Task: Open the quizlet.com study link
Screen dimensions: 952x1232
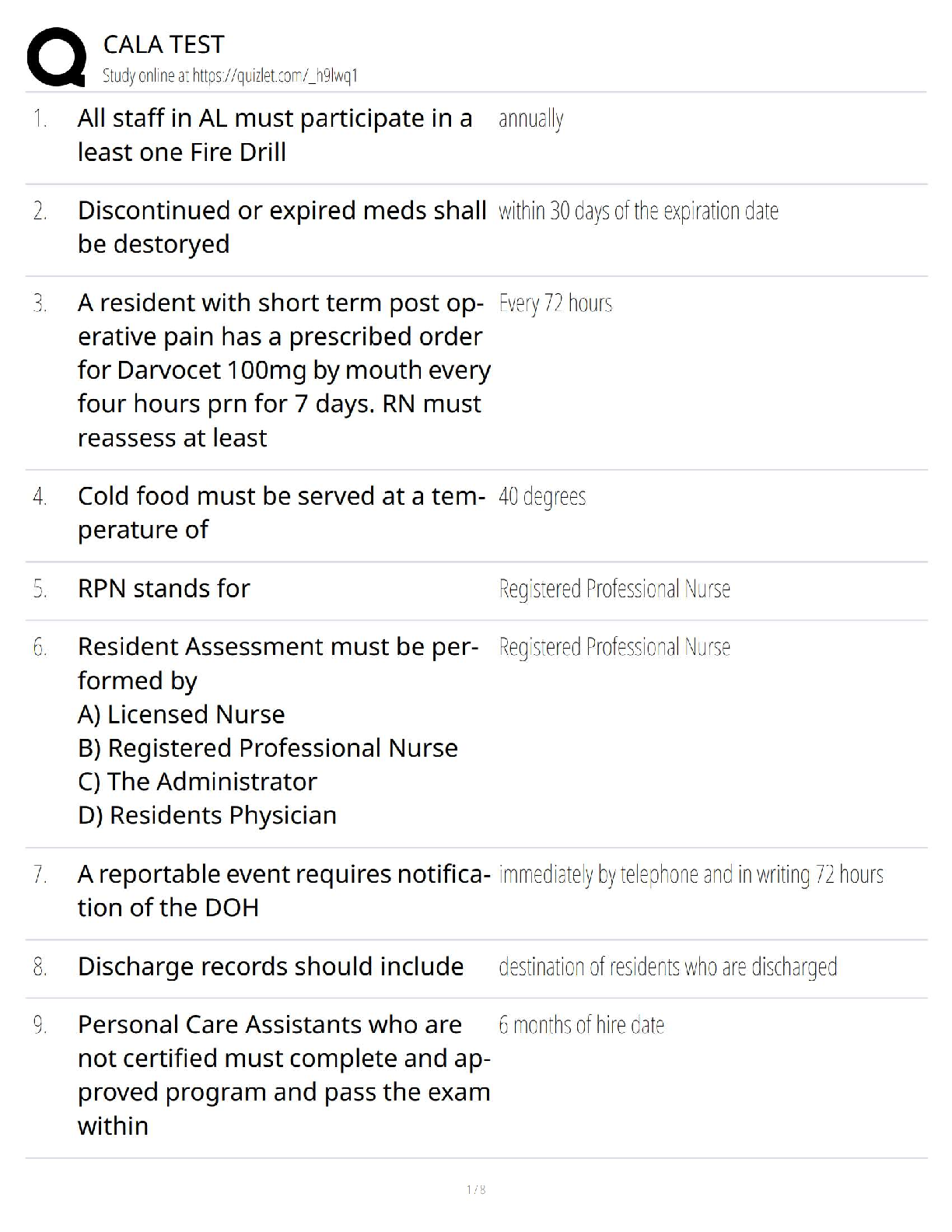Action: (x=229, y=75)
